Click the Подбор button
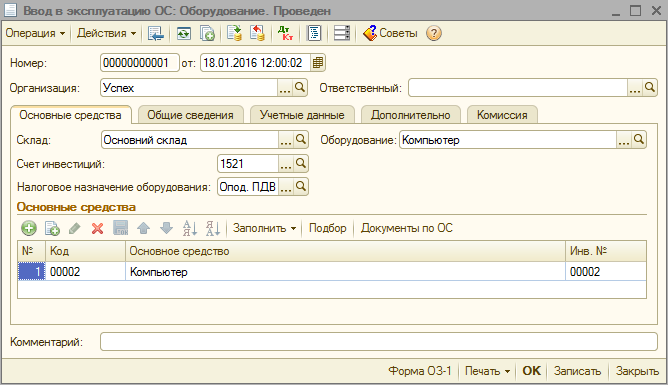668x385 pixels. click(328, 228)
